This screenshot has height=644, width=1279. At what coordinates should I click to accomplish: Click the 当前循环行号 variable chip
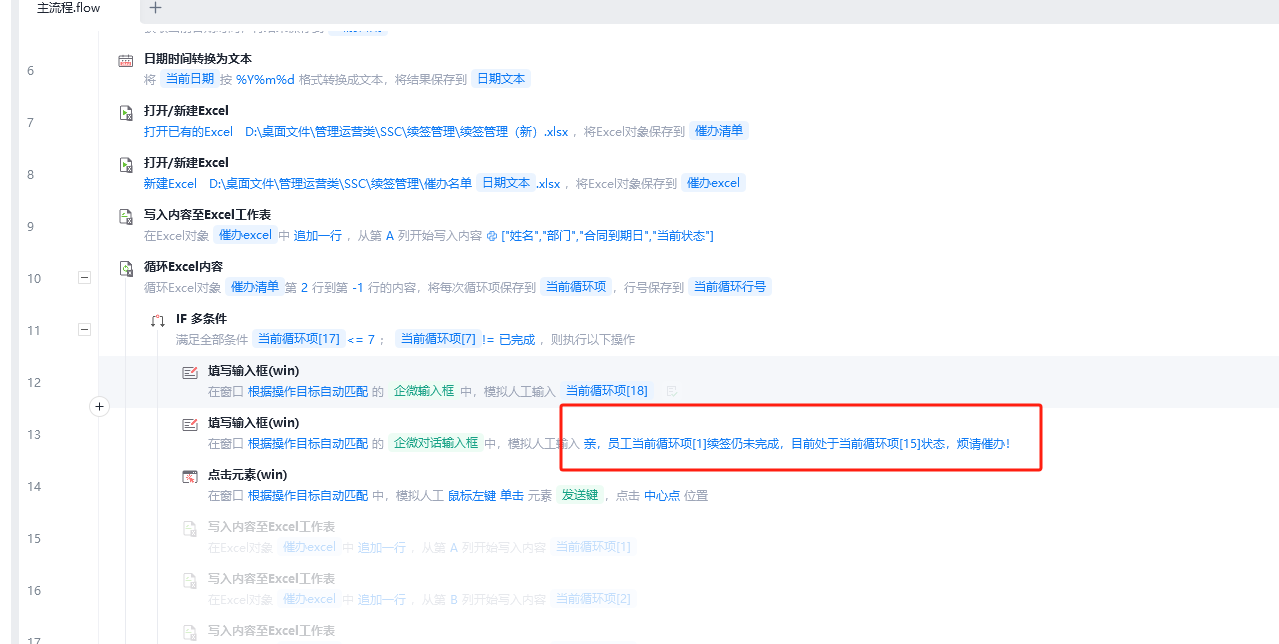coord(730,287)
